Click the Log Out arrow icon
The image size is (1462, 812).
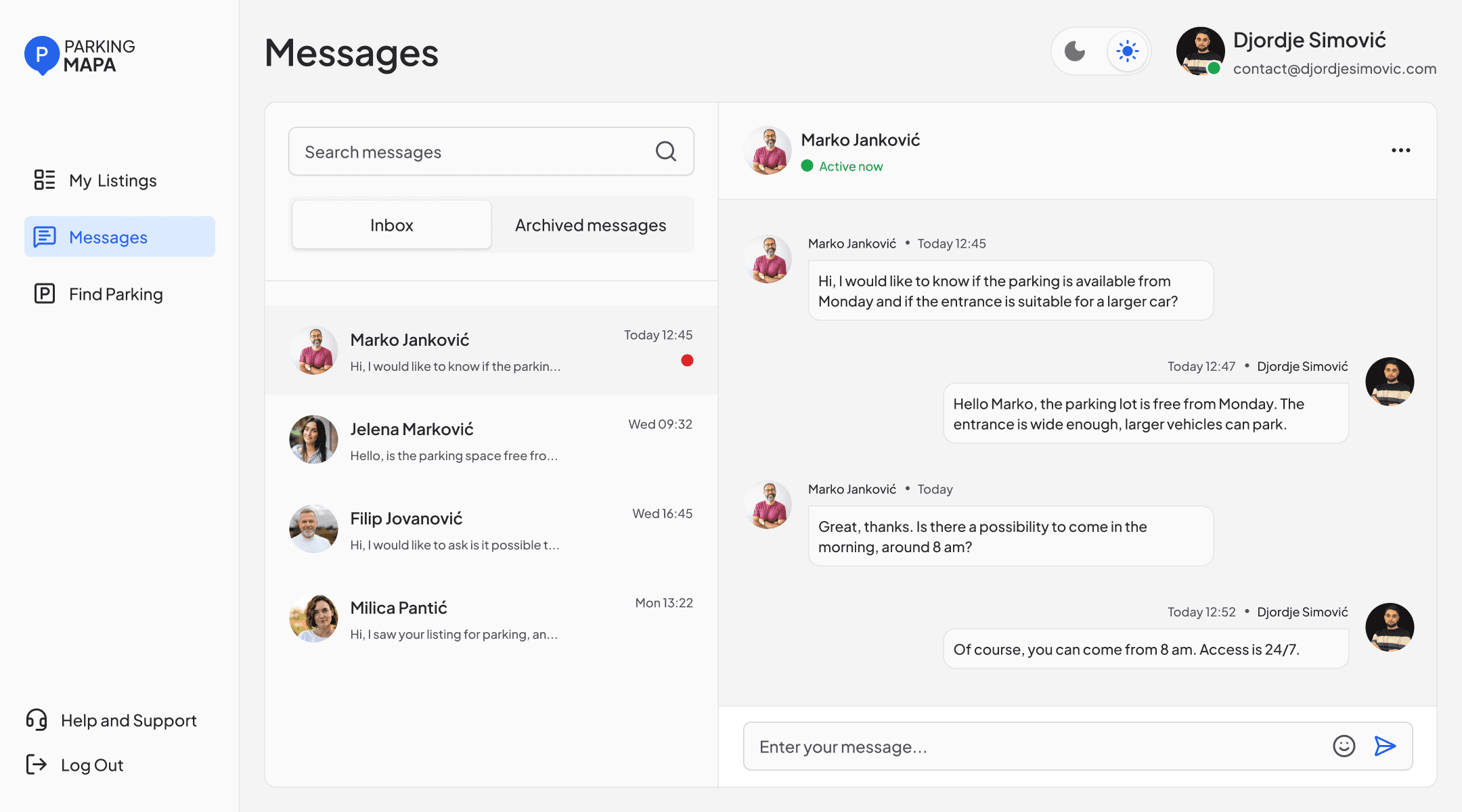[x=37, y=765]
